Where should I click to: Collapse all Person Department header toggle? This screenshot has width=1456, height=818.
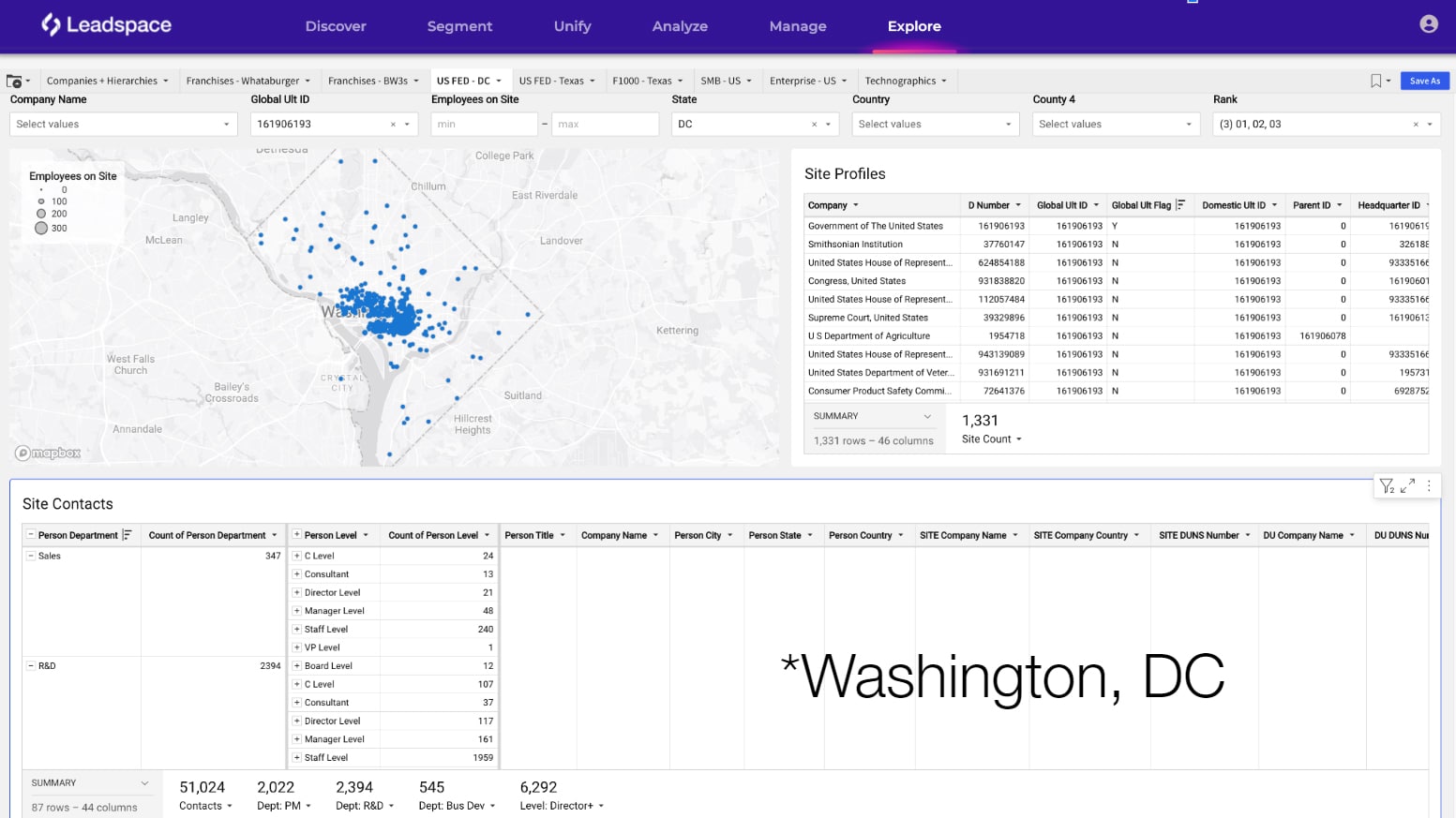31,535
